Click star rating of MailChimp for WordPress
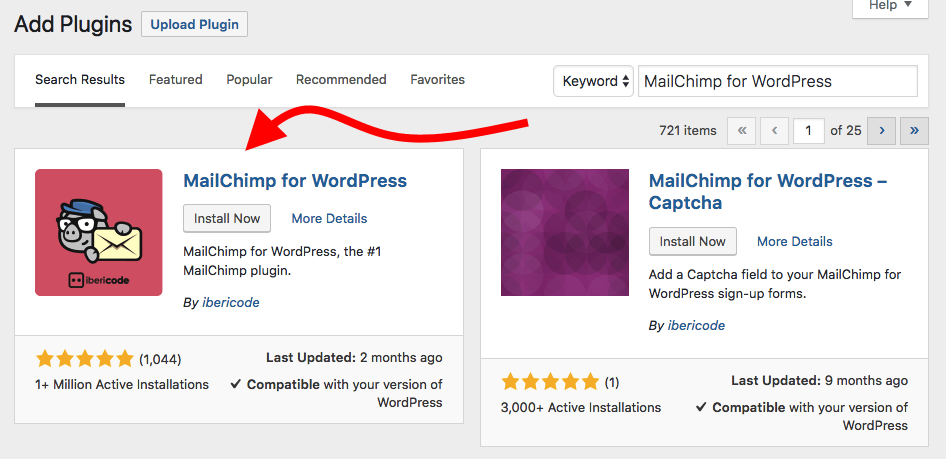The height and width of the screenshot is (459, 946). click(x=84, y=359)
